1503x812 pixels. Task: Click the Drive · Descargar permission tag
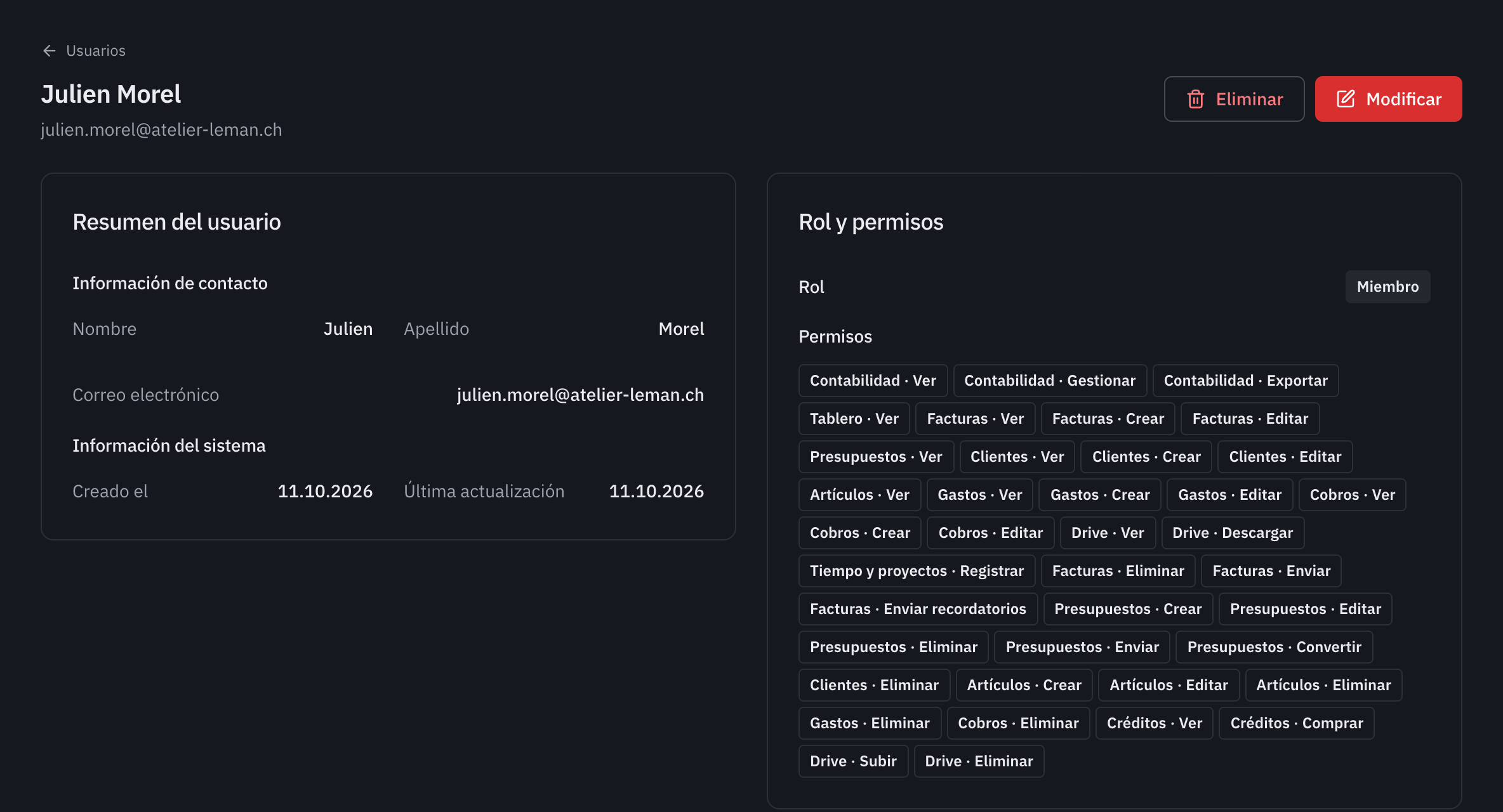(x=1232, y=533)
